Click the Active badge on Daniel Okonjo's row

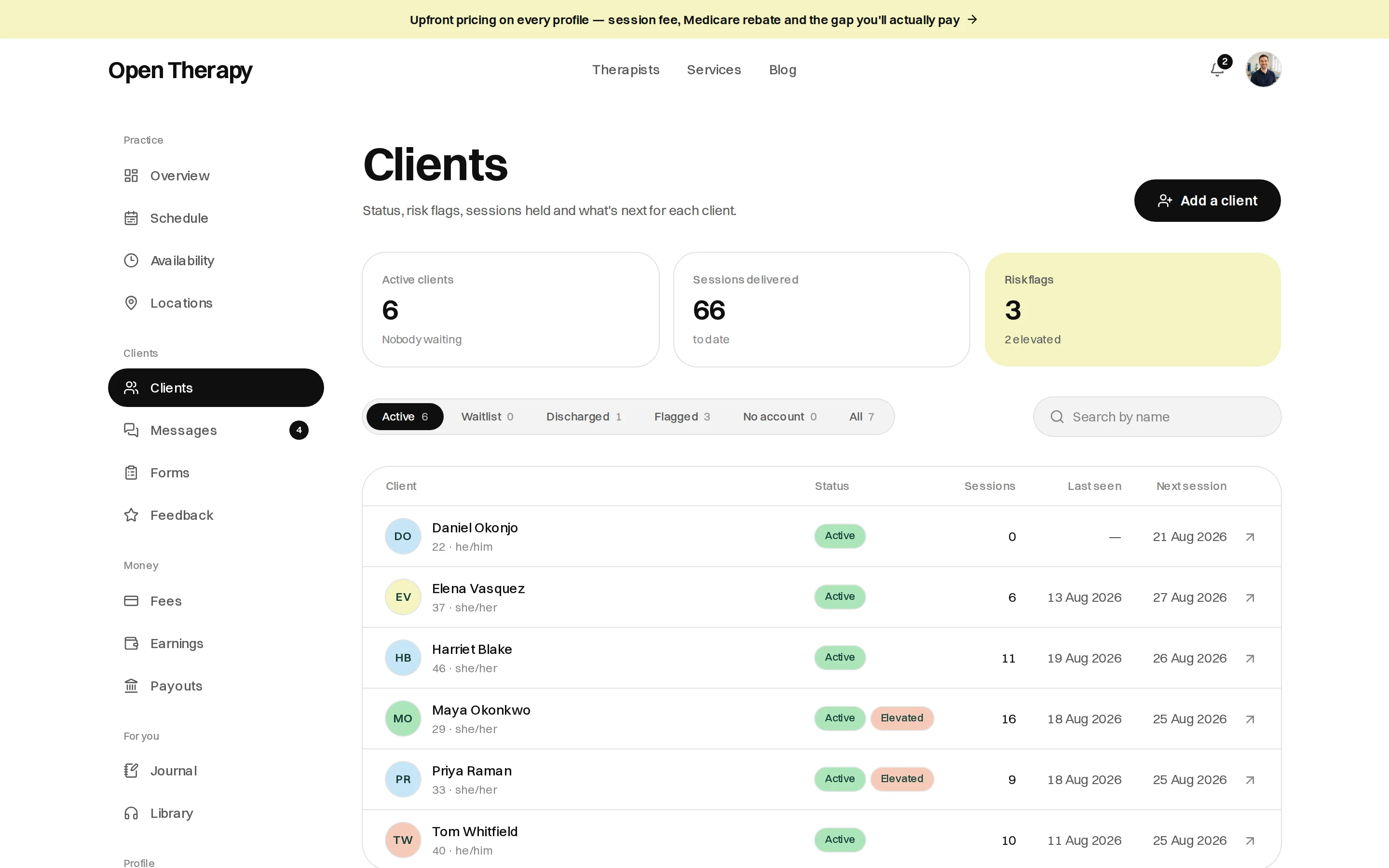click(x=840, y=536)
